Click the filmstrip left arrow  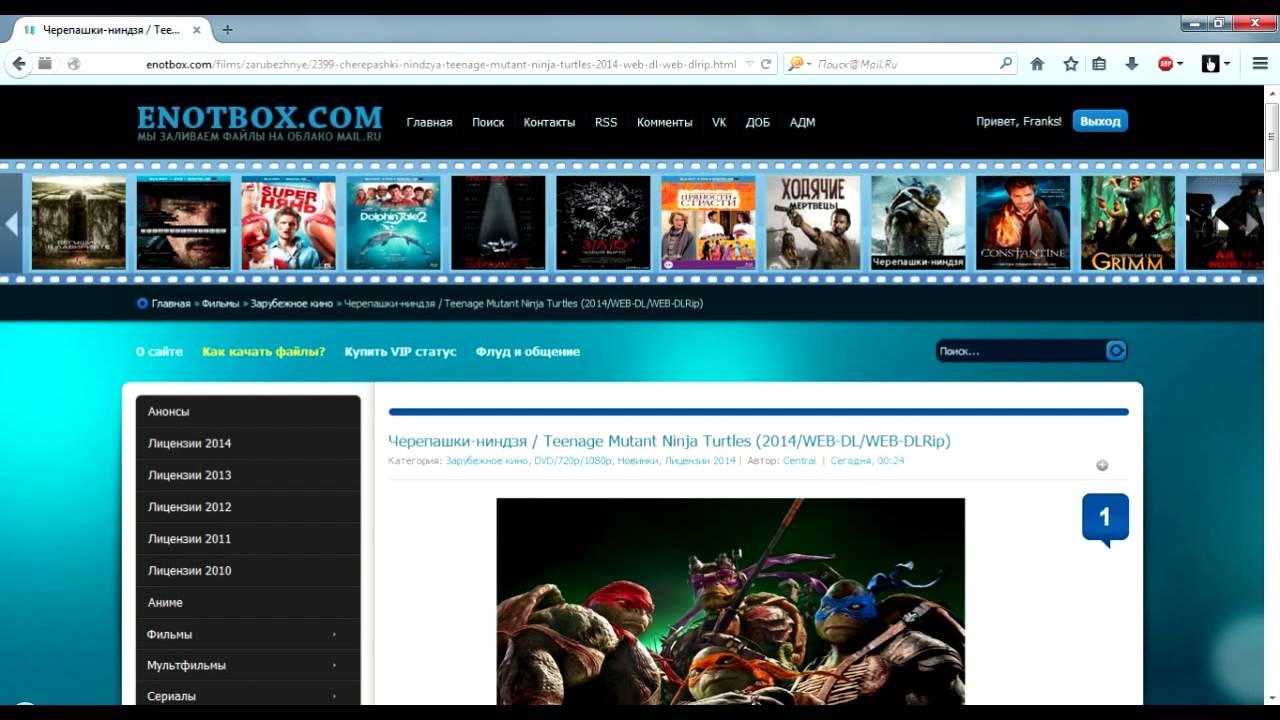click(11, 223)
